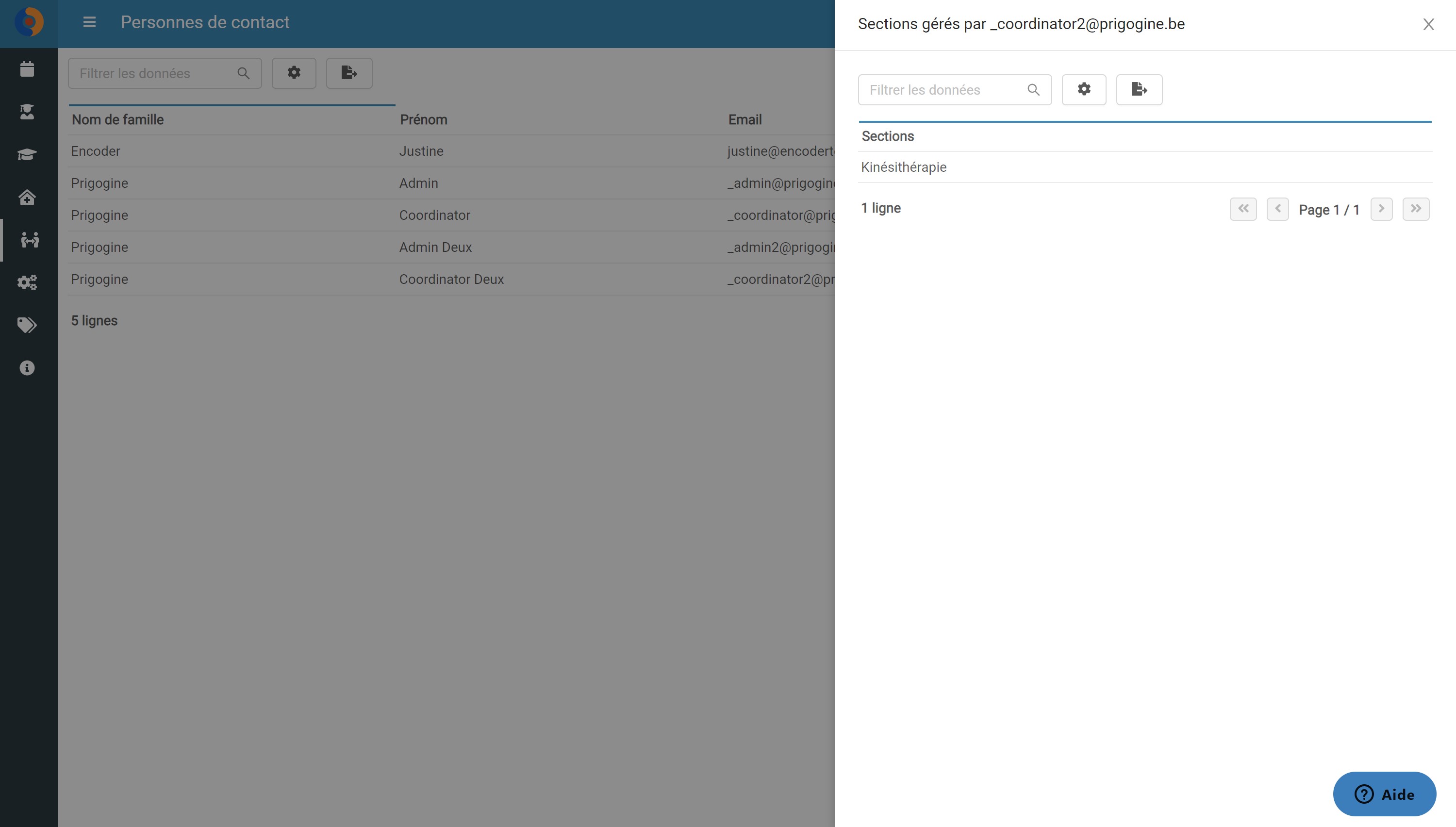Click the panel title with coordinator2 email
Screen dimensions: 1456x827
point(1021,24)
